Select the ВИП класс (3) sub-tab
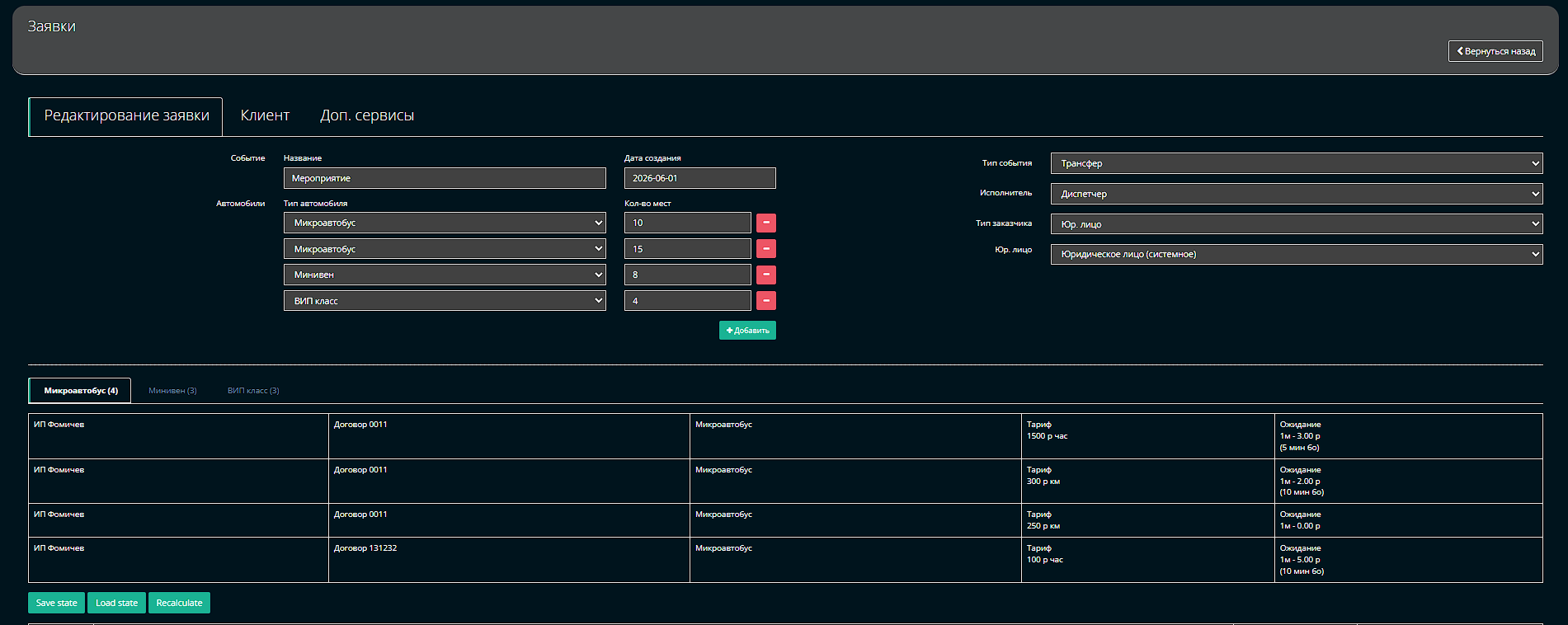The height and width of the screenshot is (625, 1568). (x=253, y=391)
